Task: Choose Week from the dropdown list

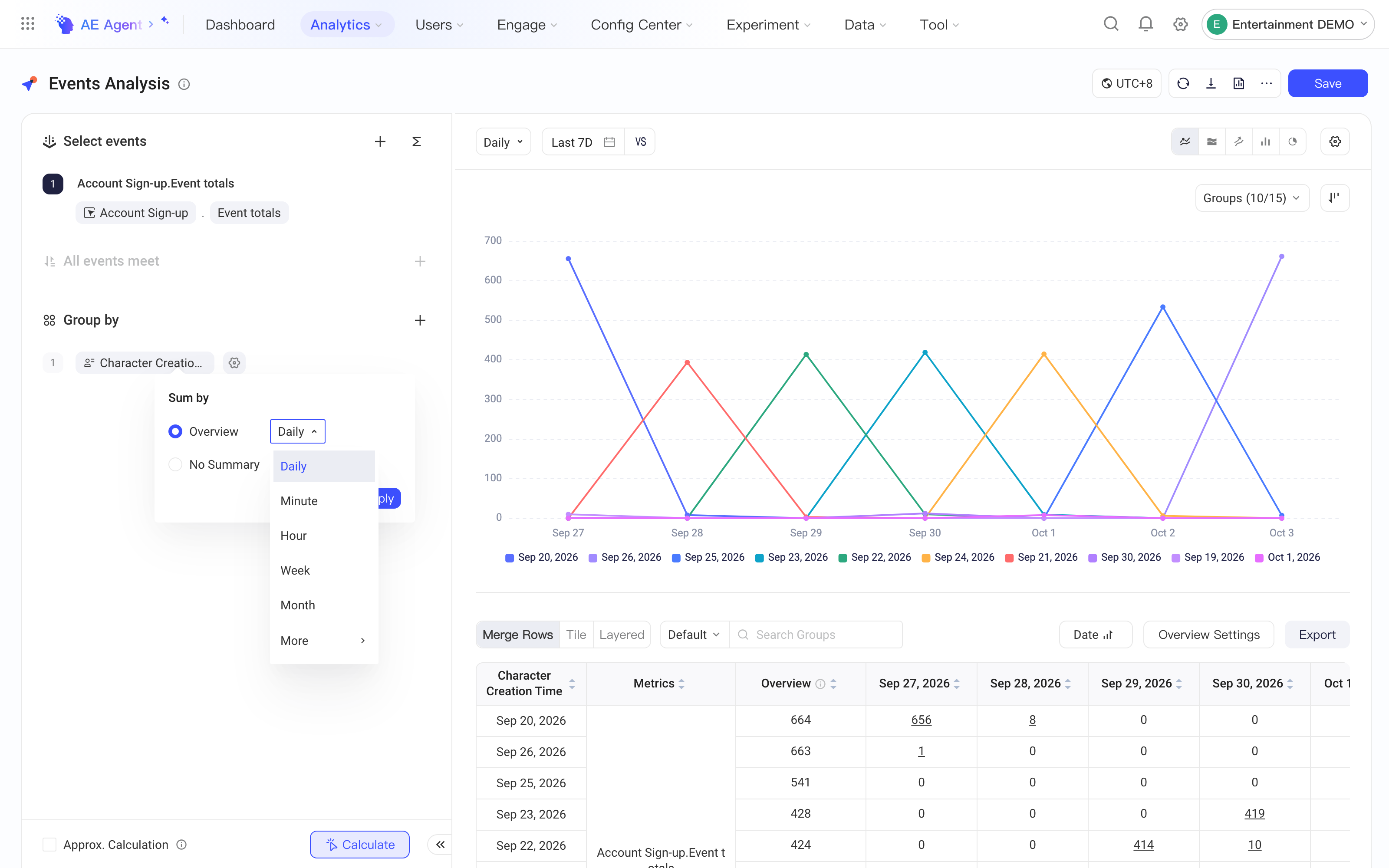Action: (324, 570)
